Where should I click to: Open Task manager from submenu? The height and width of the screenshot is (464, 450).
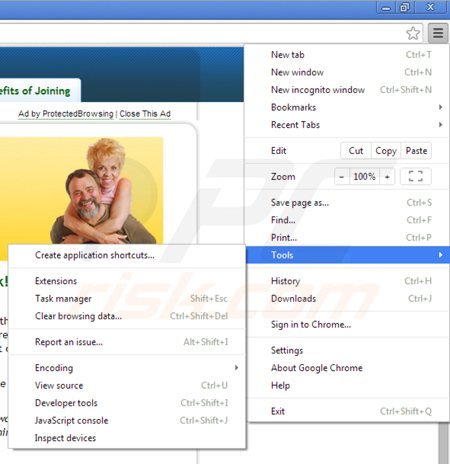(x=127, y=298)
